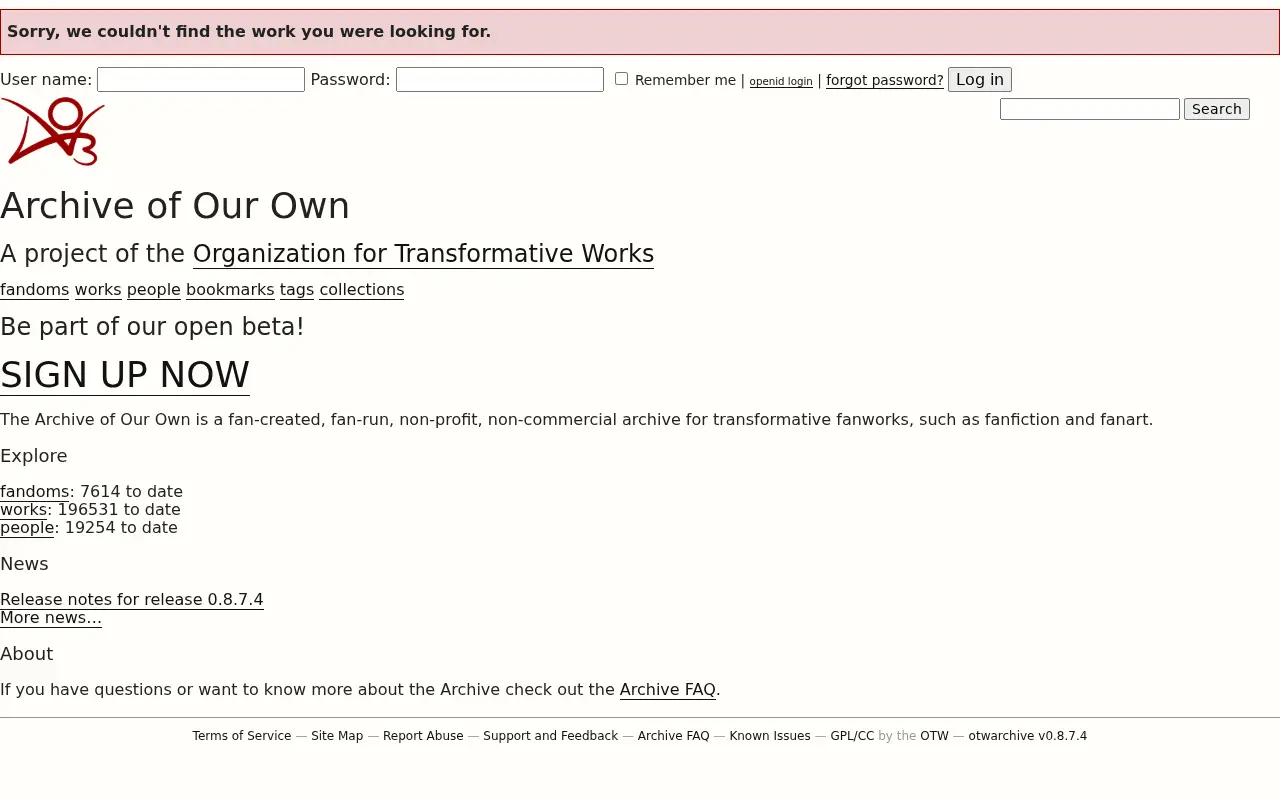Go to works in navigation menu
Image resolution: width=1280 pixels, height=800 pixels.
(x=98, y=290)
